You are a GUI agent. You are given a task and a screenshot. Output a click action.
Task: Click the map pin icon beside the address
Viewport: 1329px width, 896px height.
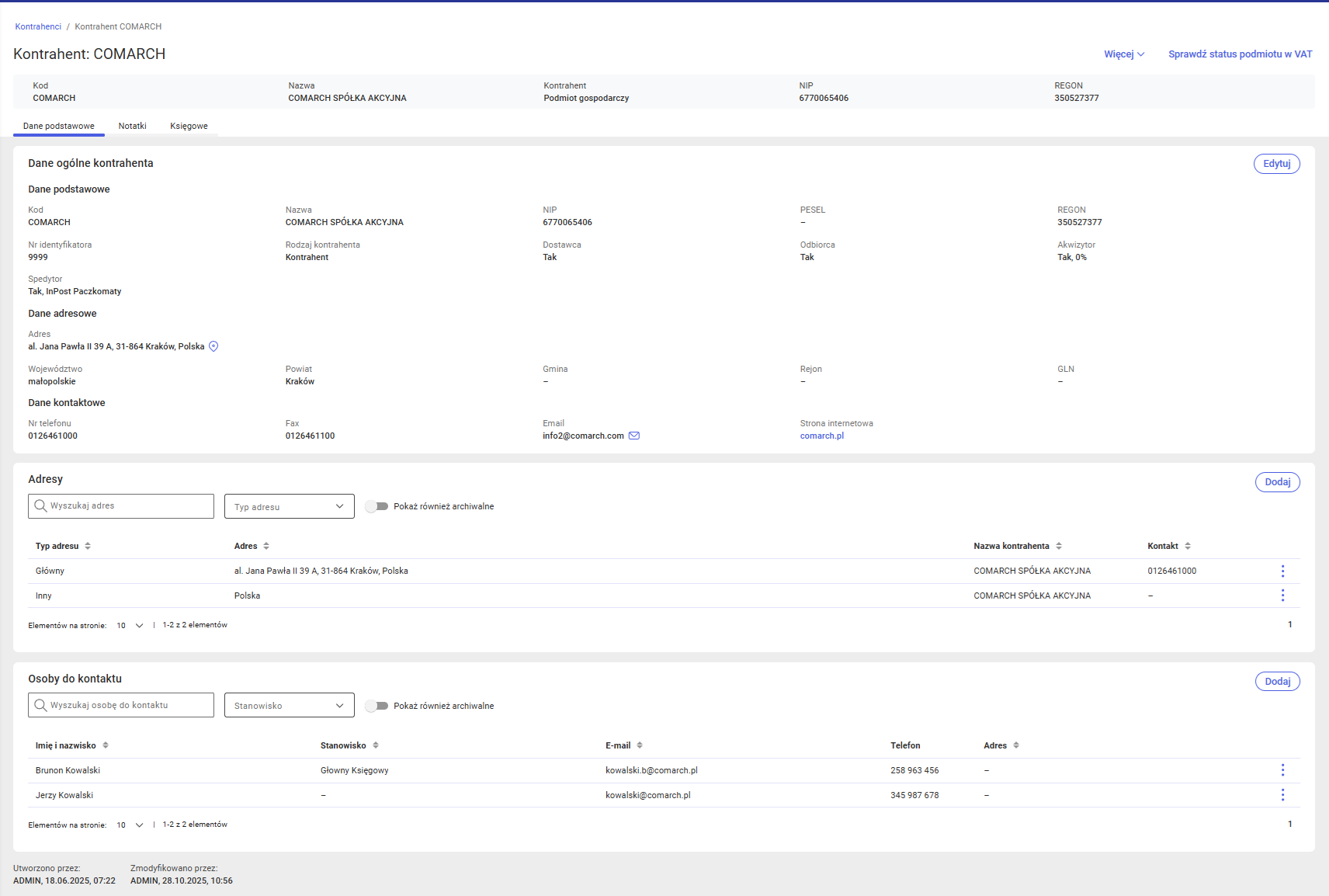(213, 346)
